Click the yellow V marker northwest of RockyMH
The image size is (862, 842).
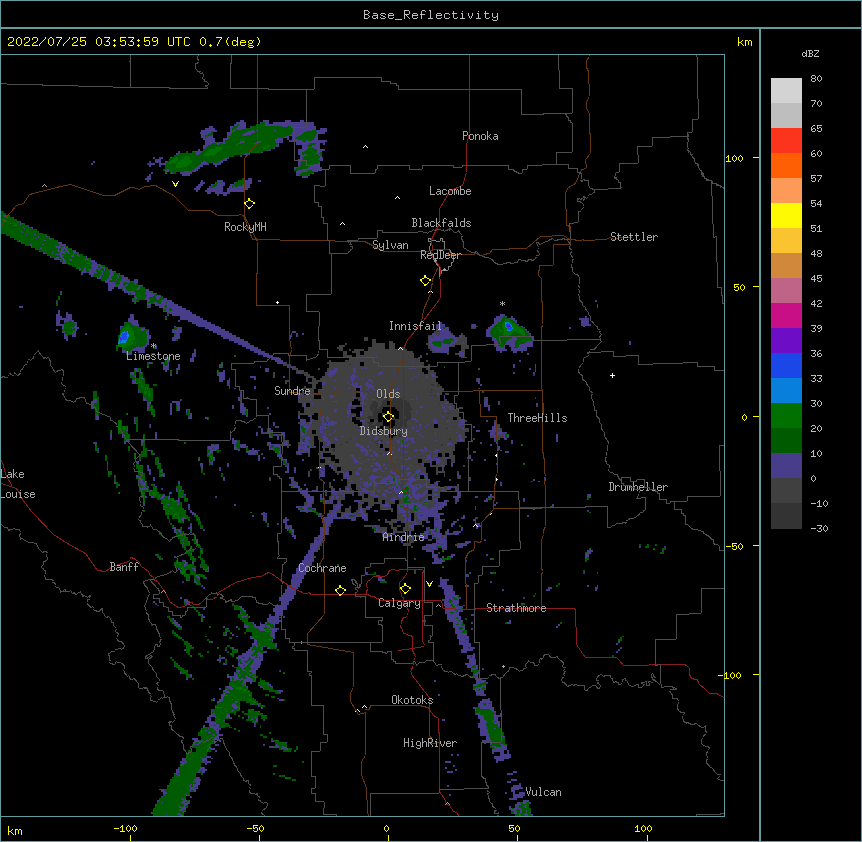(x=175, y=184)
